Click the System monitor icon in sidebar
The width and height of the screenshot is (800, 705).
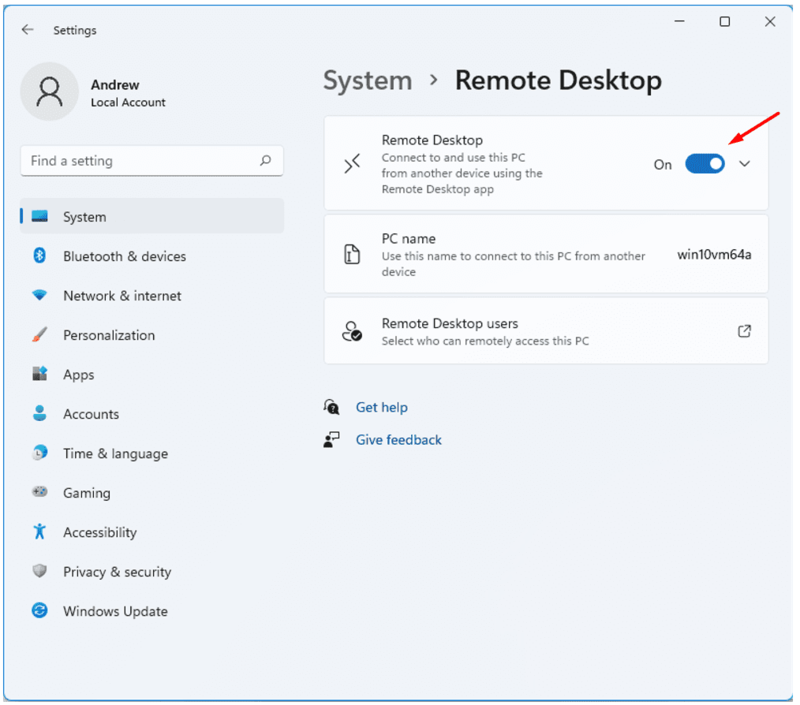(x=40, y=216)
